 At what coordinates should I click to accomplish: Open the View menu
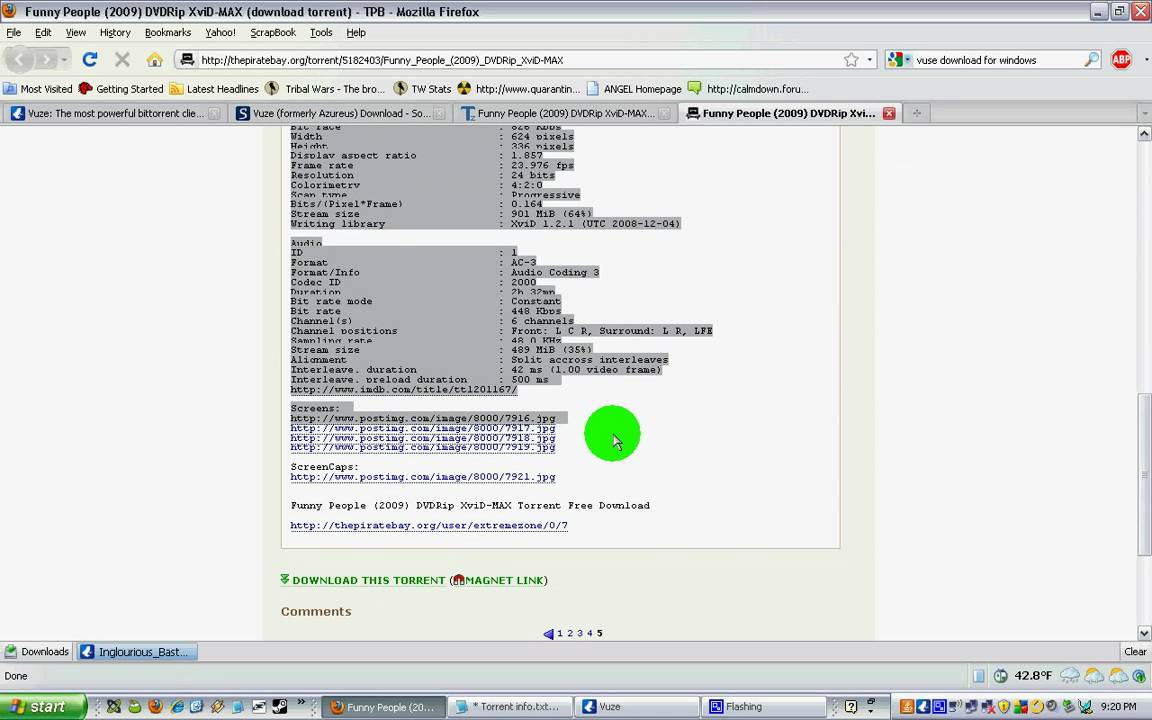[x=76, y=32]
